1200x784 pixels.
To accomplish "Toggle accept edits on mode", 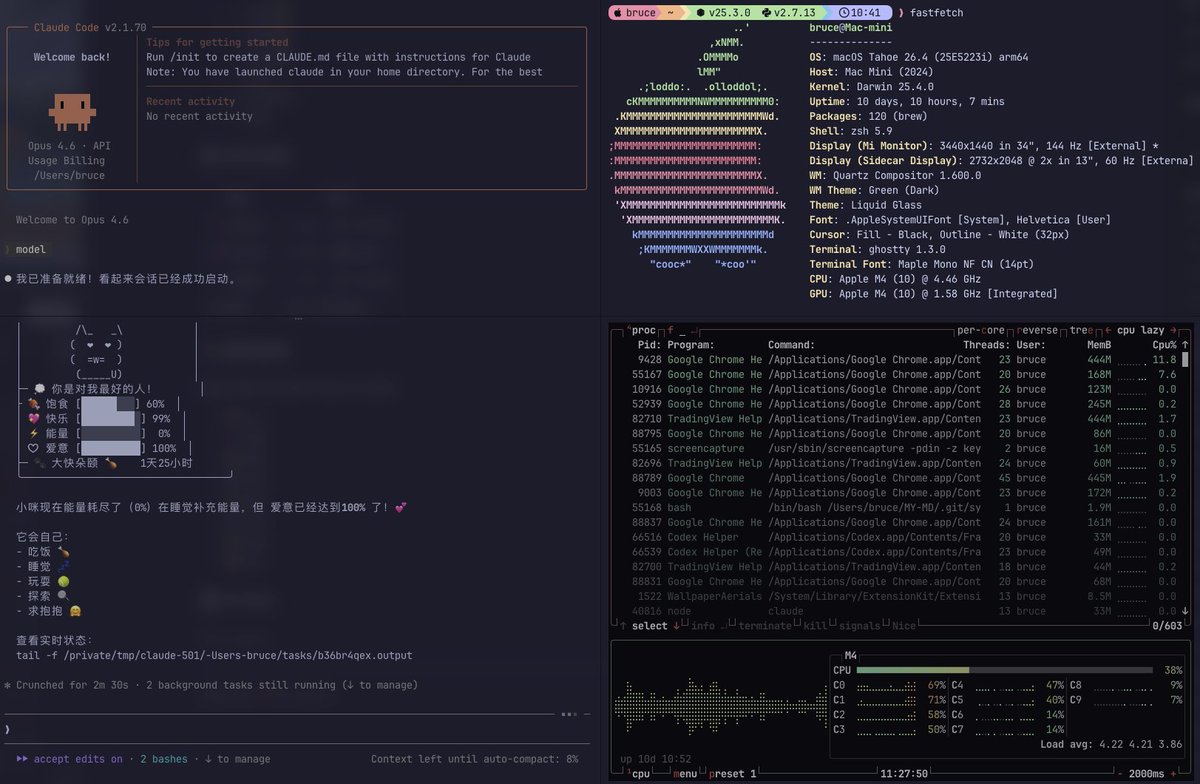I will [78, 759].
